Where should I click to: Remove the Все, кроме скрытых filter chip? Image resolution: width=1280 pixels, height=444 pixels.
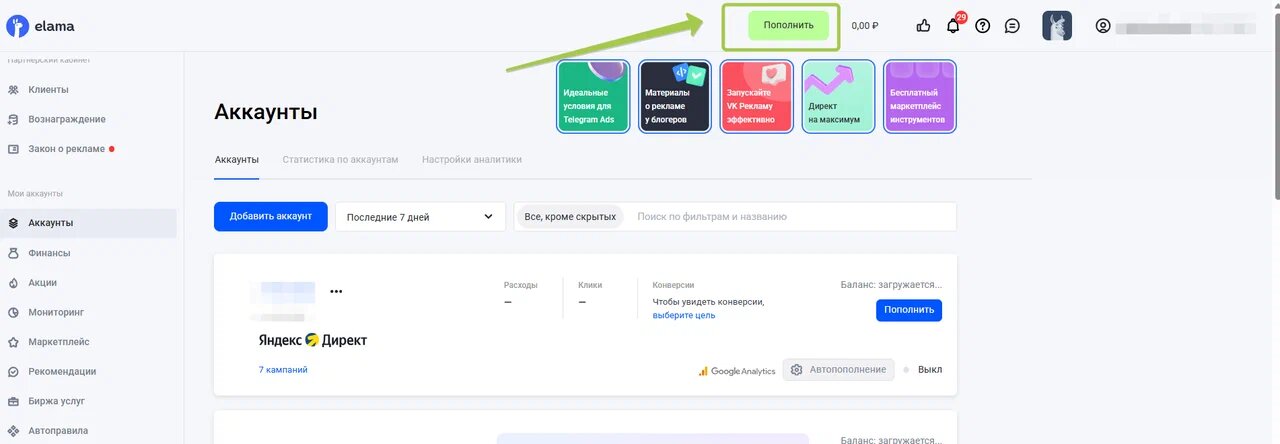click(x=570, y=217)
